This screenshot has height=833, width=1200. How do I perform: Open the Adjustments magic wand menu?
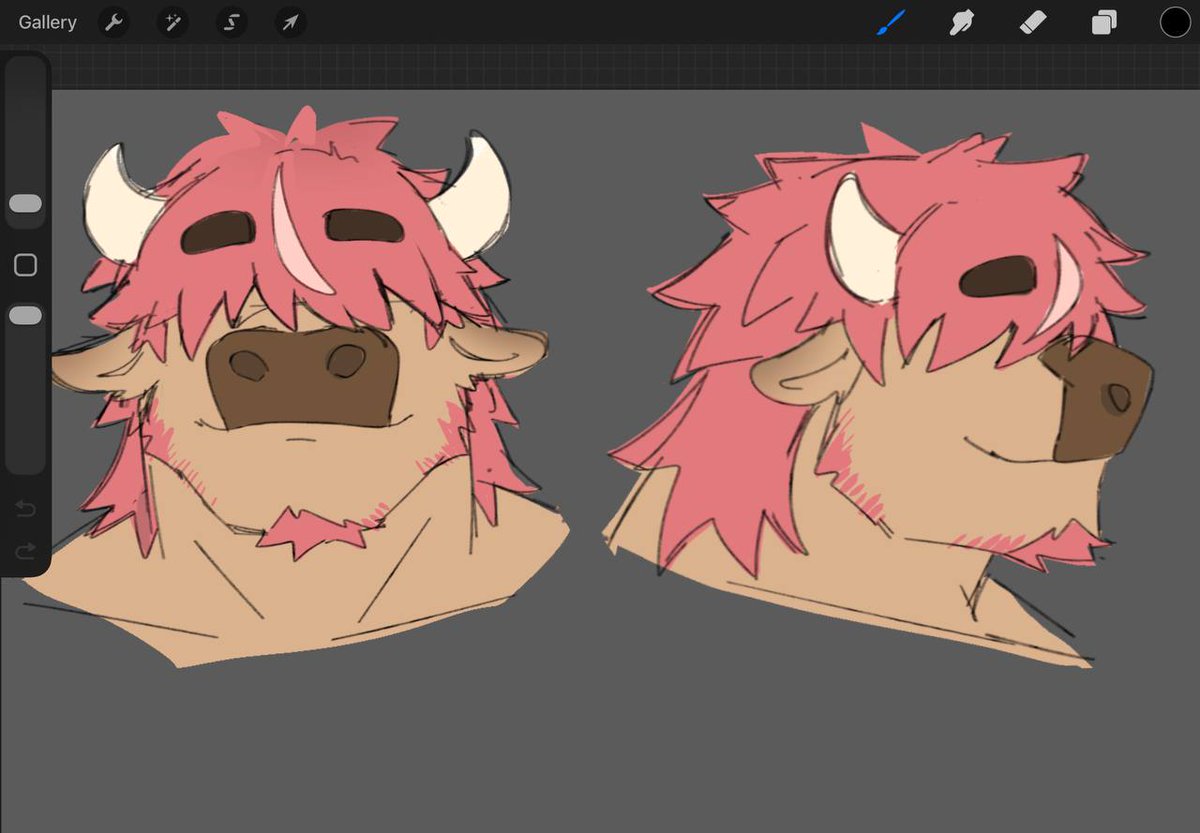[172, 22]
